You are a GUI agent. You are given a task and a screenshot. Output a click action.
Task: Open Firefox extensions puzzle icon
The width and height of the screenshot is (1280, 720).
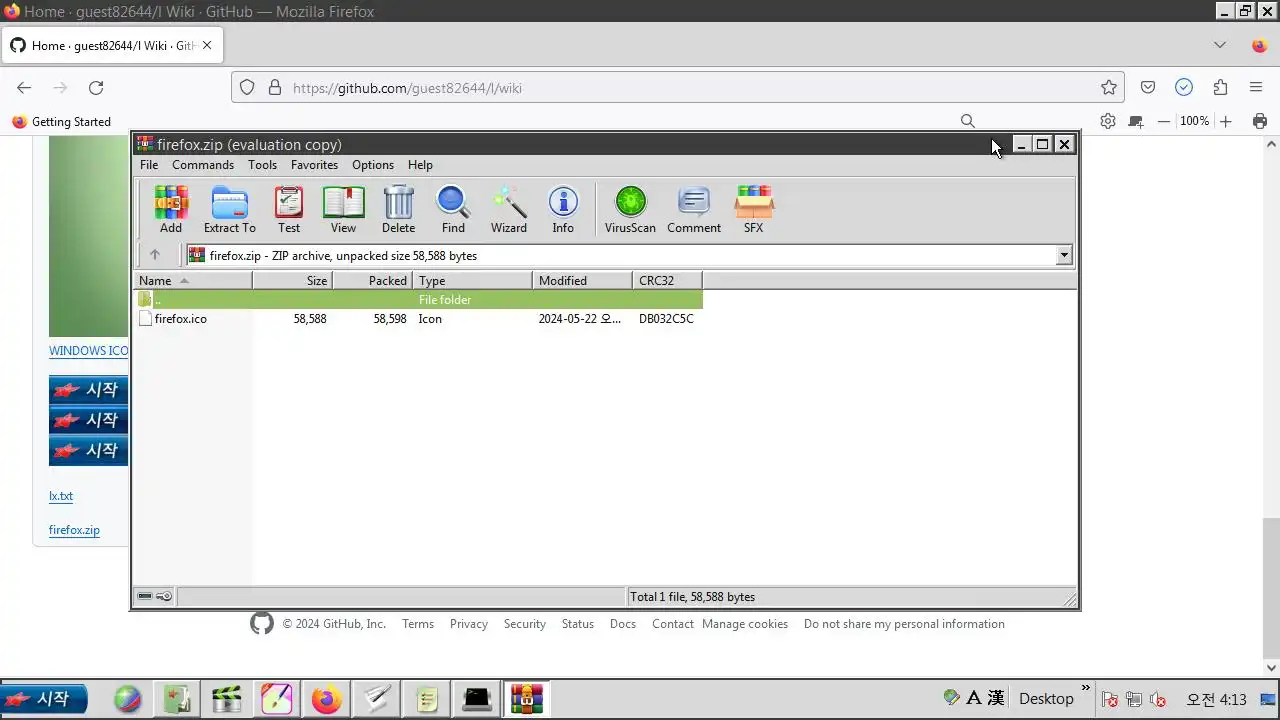tap(1220, 88)
